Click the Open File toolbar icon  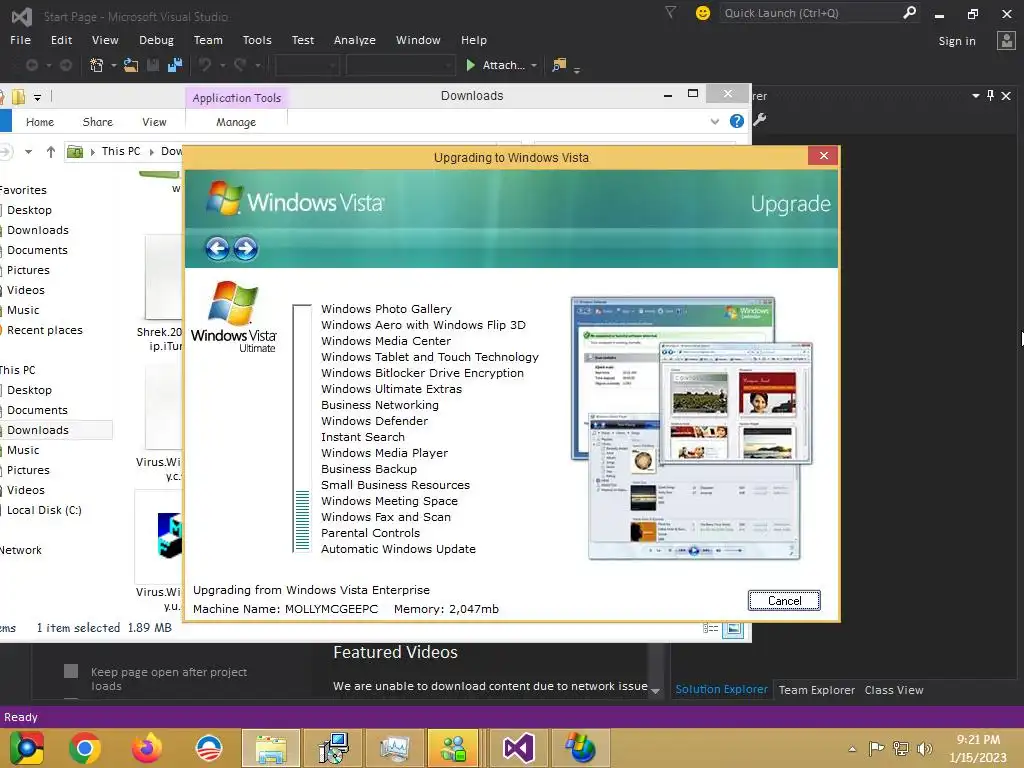(x=131, y=65)
